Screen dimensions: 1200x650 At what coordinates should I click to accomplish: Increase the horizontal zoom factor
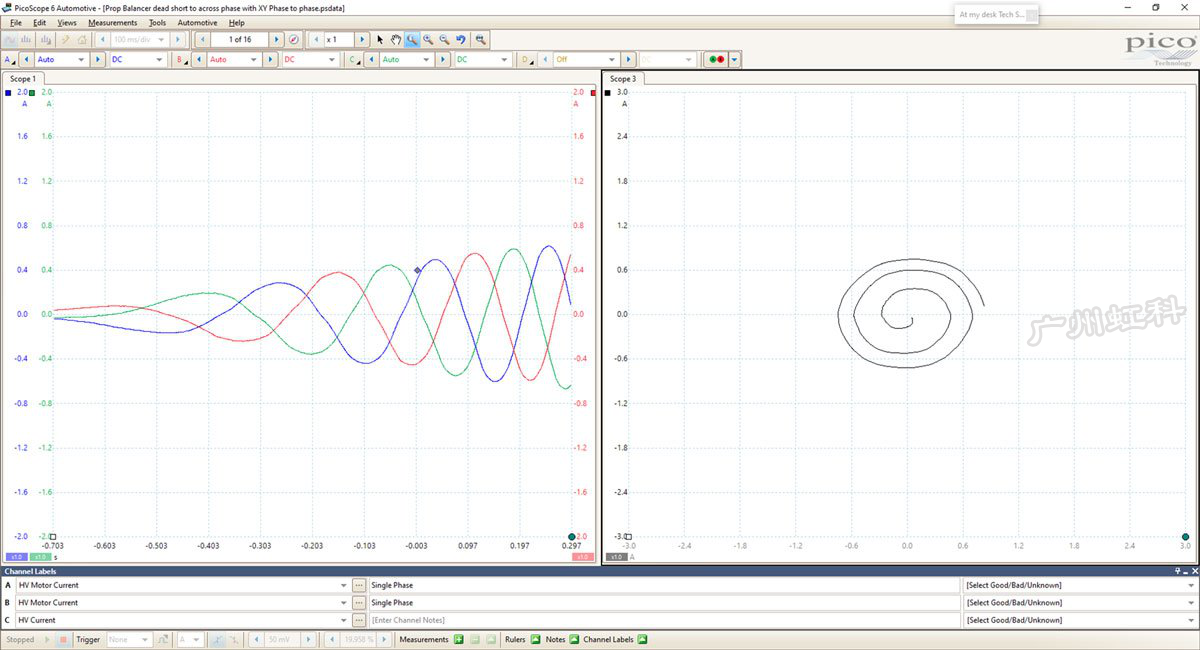pos(363,40)
